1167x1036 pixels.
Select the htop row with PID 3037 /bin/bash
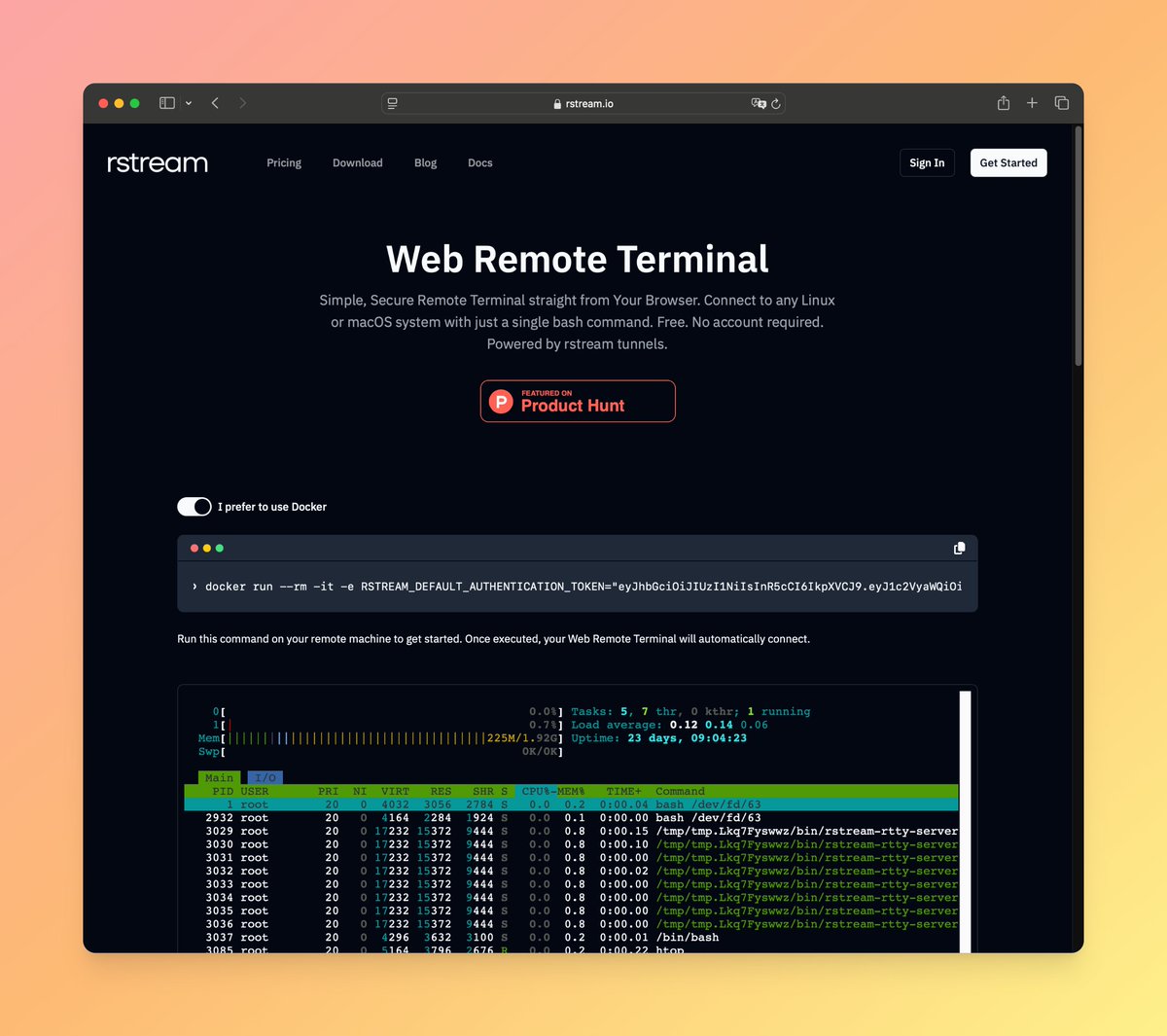[x=571, y=938]
